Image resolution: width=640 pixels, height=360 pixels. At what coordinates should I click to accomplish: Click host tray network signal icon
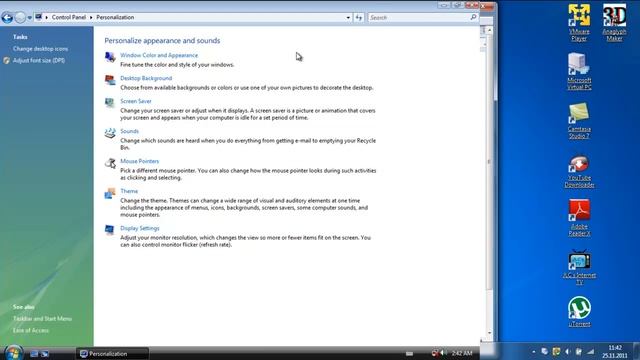(591, 351)
